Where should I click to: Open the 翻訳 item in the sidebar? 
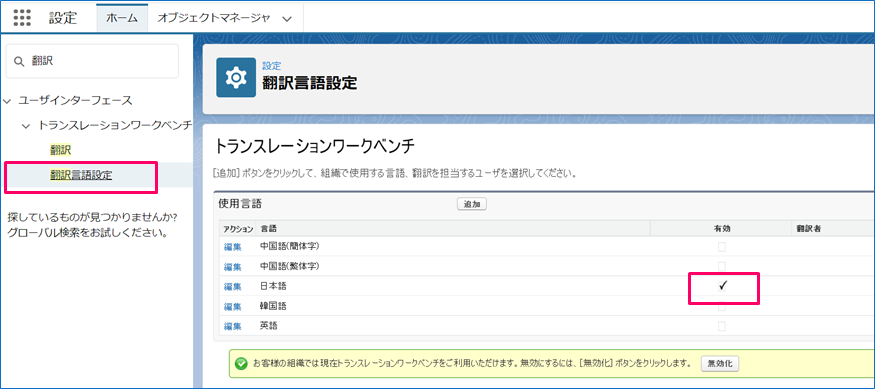coord(60,150)
